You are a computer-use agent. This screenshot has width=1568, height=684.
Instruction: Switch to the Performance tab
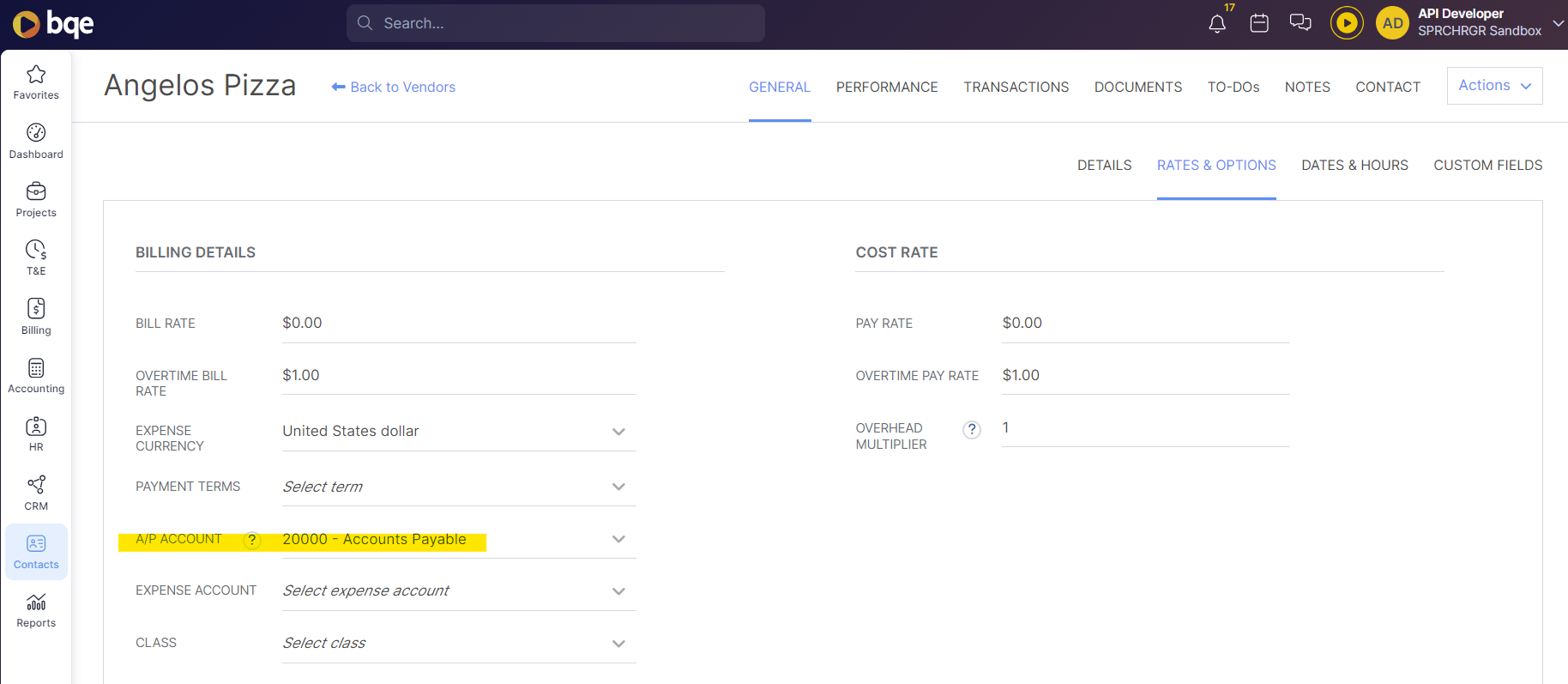(887, 87)
